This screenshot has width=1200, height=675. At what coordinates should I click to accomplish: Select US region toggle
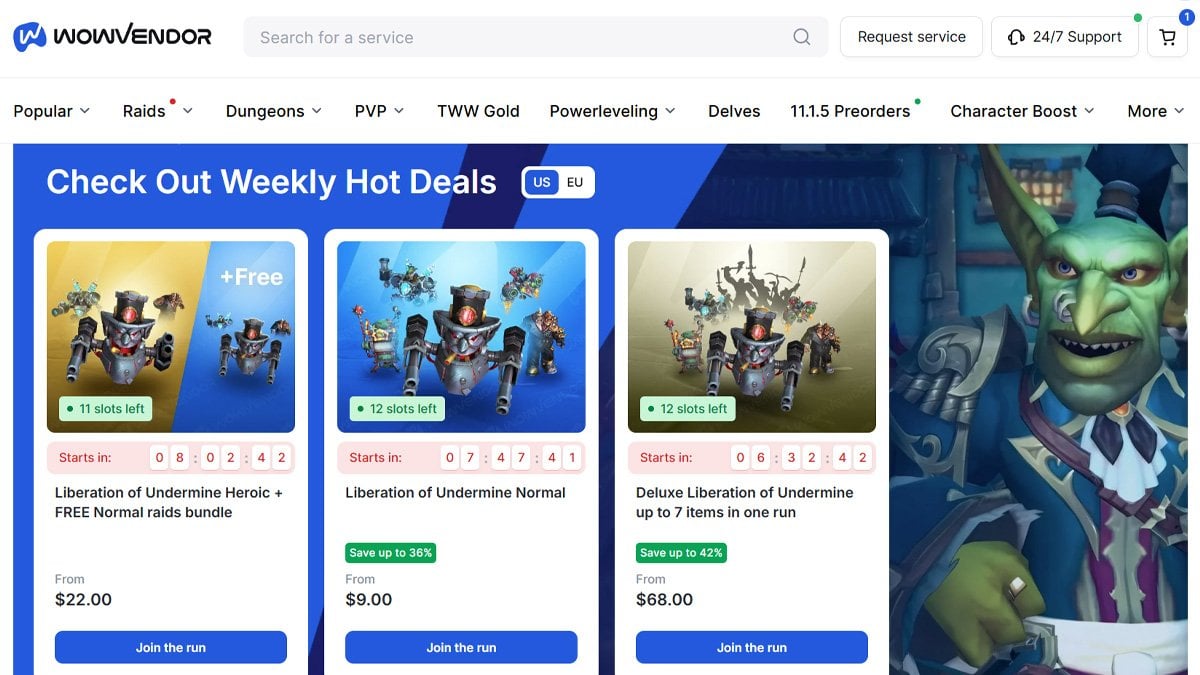(x=542, y=182)
